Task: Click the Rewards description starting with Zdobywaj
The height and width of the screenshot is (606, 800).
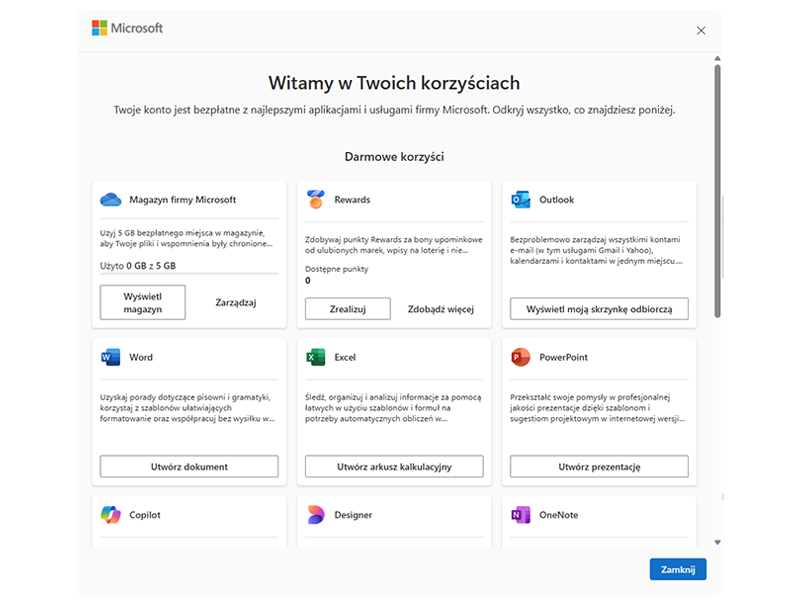Action: point(394,244)
